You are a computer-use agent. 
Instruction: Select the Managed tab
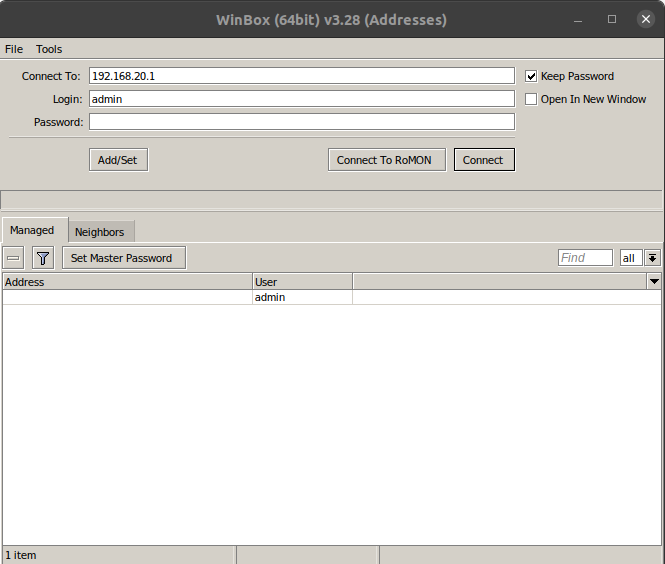[32, 230]
